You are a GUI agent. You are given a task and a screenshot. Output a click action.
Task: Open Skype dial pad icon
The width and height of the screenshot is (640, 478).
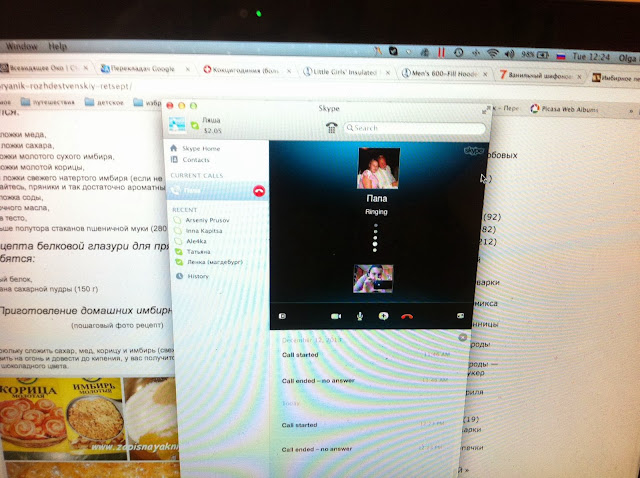331,127
